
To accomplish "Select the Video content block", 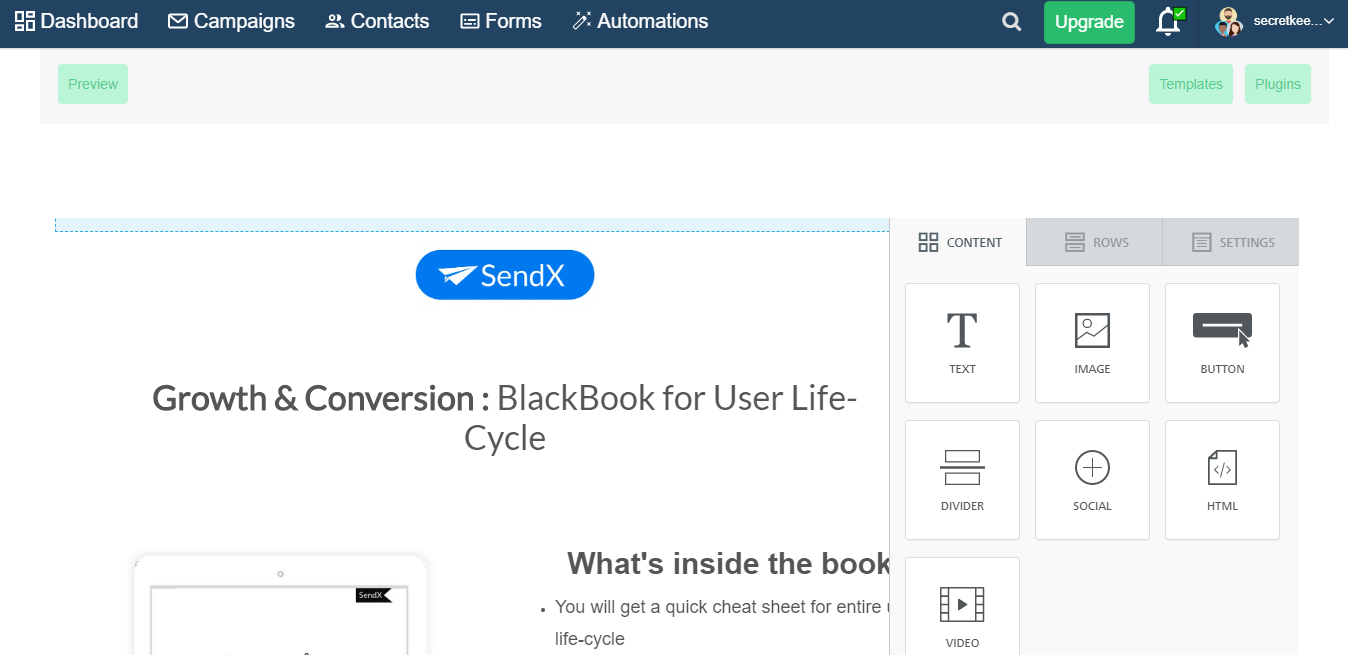I will point(962,606).
